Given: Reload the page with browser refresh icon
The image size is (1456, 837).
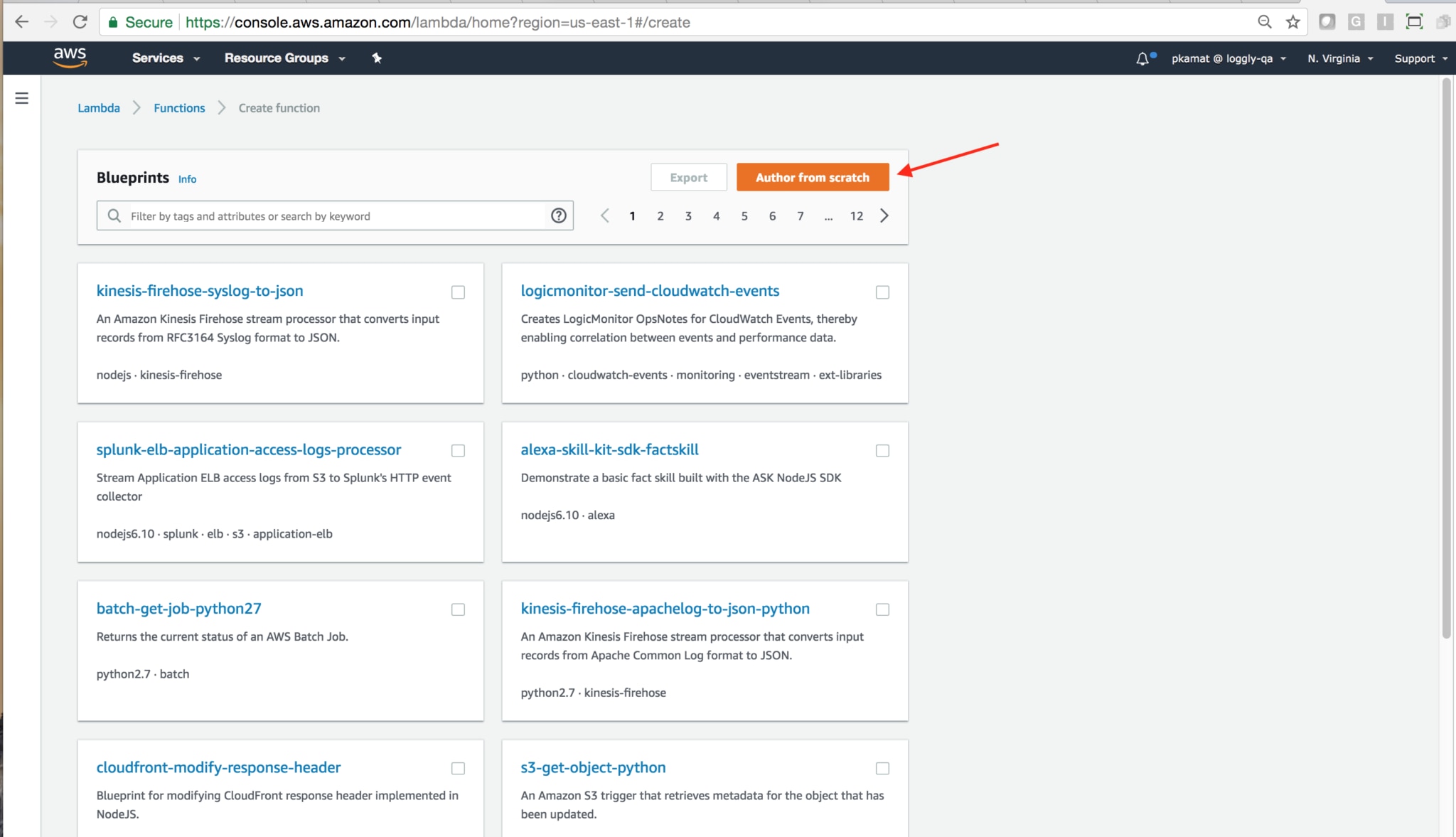Looking at the screenshot, I should click(80, 22).
